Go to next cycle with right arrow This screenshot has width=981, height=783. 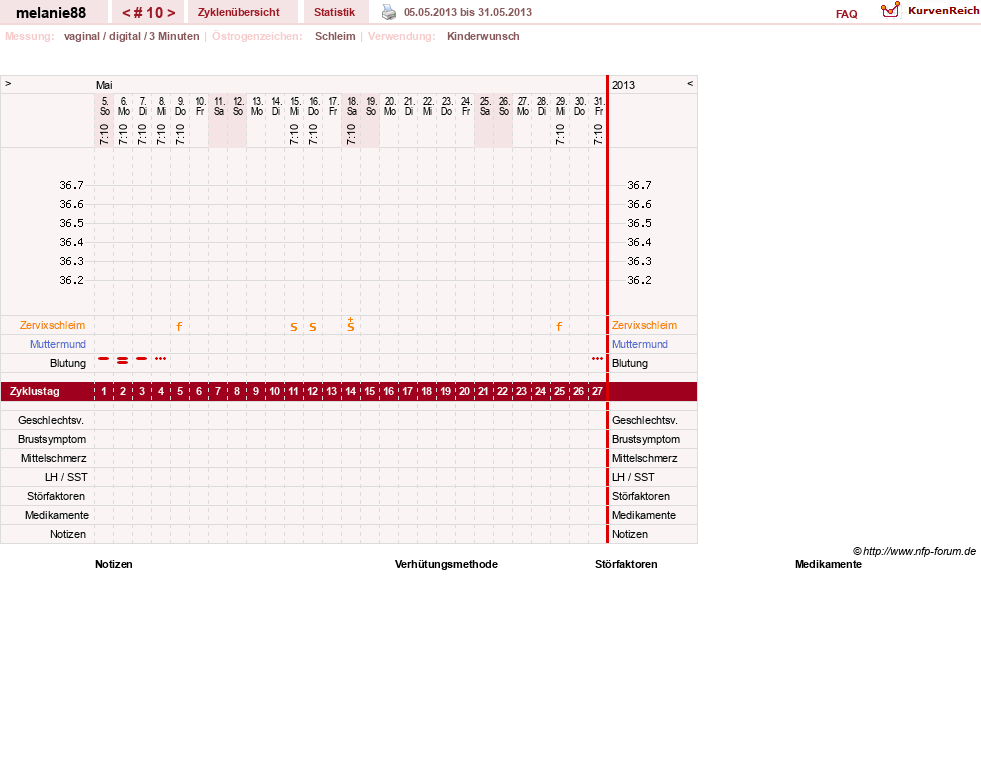tap(171, 13)
